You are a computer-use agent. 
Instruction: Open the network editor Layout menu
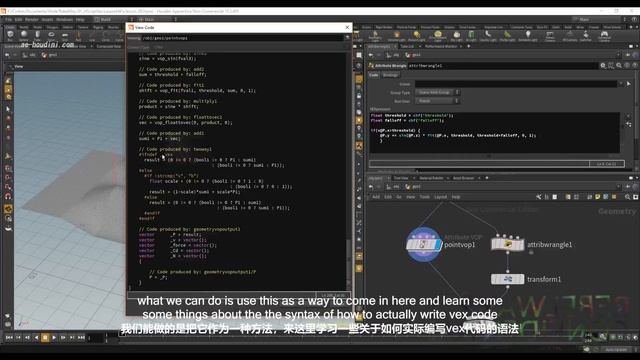point(440,197)
